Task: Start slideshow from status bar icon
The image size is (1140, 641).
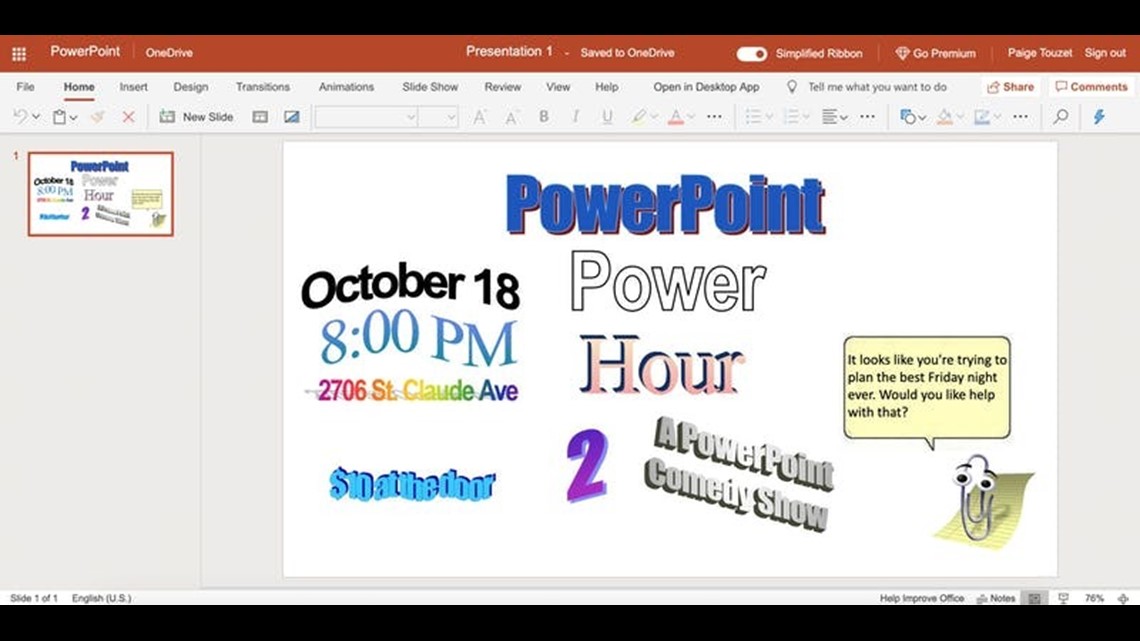Action: (x=1063, y=598)
